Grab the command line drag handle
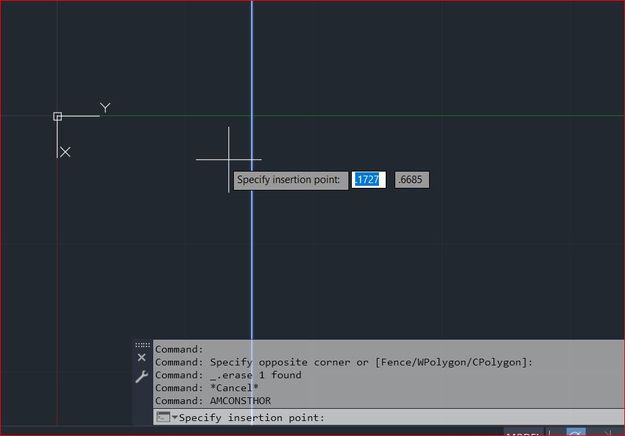 142,345
